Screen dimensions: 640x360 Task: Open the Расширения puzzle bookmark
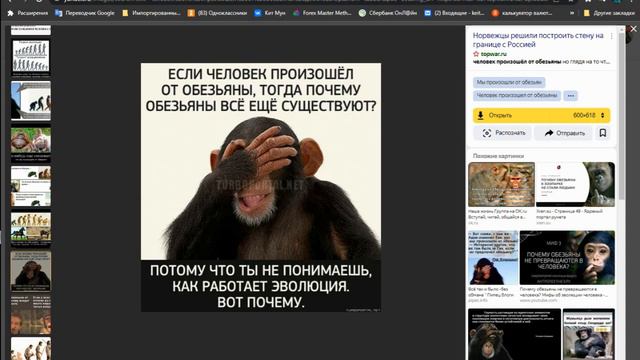tap(28, 13)
